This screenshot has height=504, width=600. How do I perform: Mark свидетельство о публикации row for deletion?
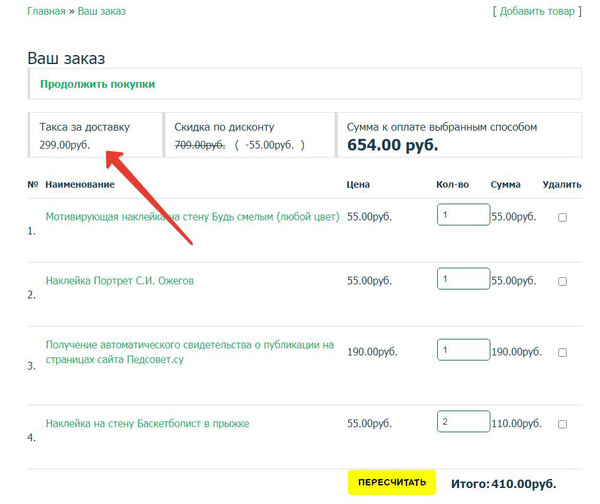[x=562, y=352]
